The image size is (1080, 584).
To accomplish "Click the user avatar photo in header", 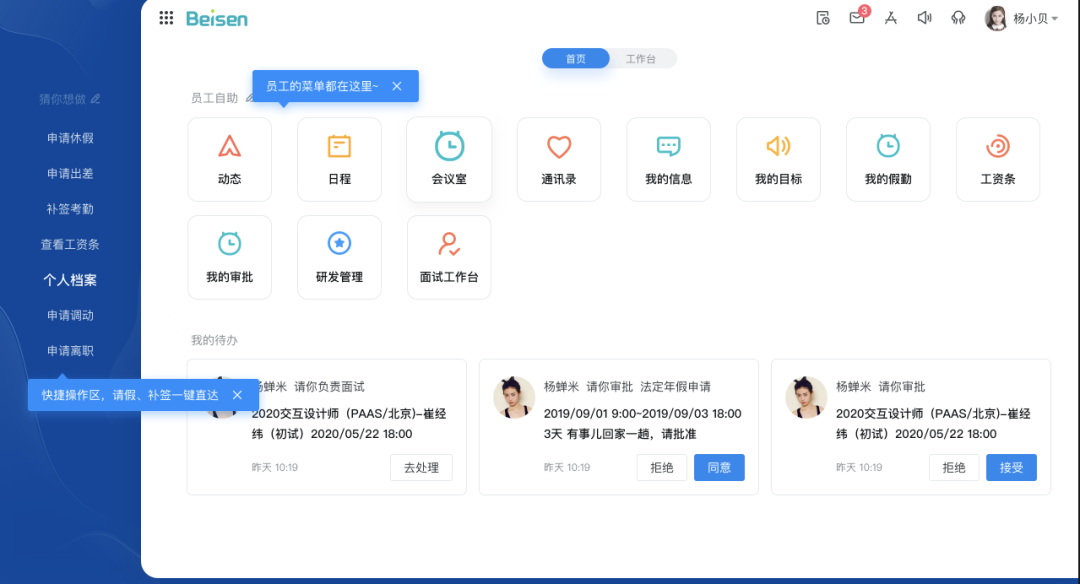I will [x=996, y=19].
